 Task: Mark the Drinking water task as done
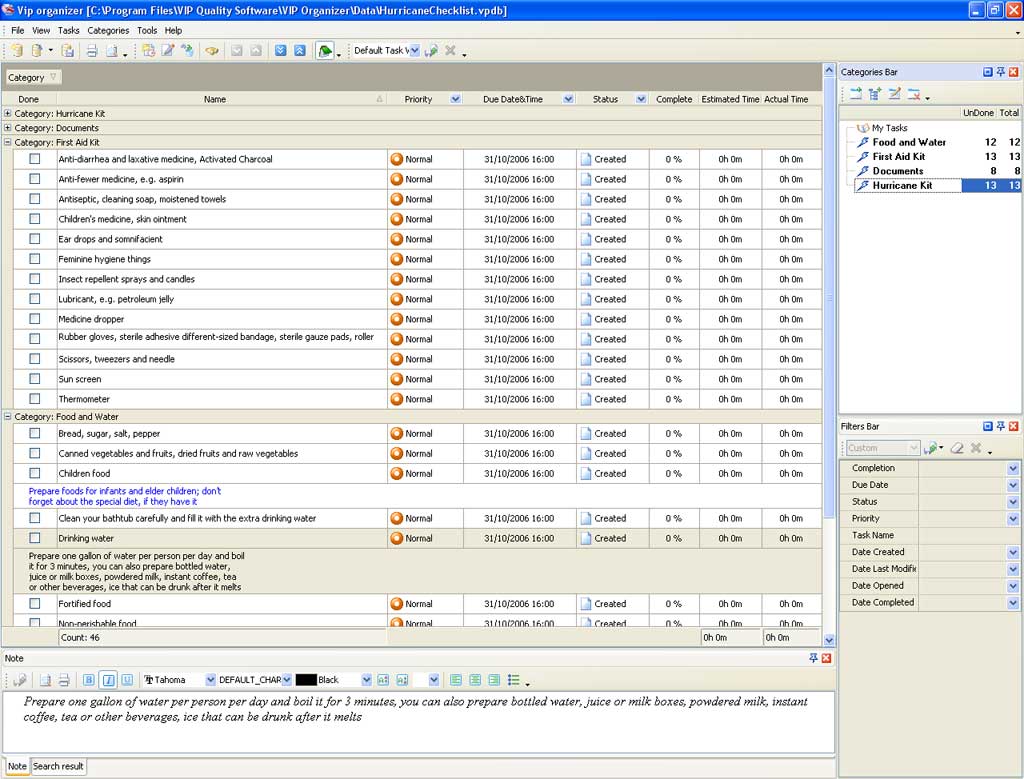pyautogui.click(x=35, y=538)
